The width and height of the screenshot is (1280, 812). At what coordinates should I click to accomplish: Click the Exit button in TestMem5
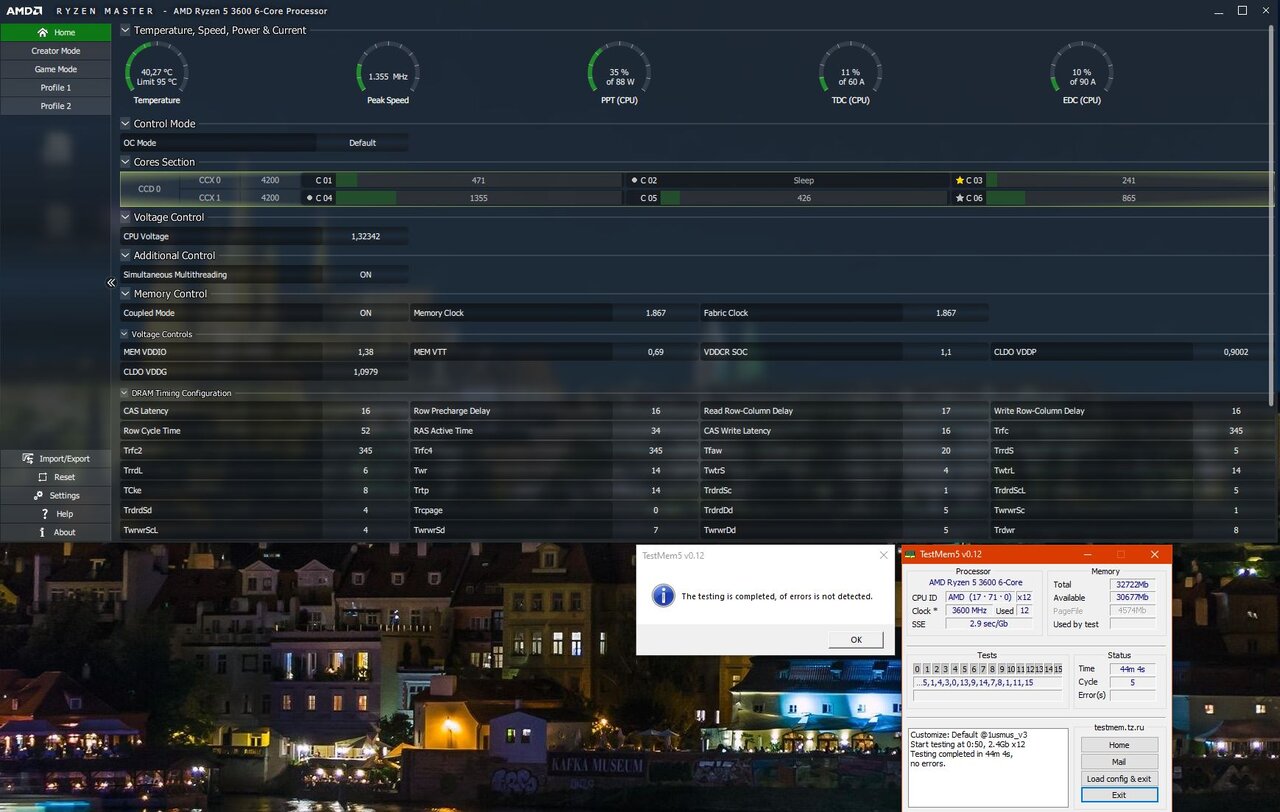1119,795
